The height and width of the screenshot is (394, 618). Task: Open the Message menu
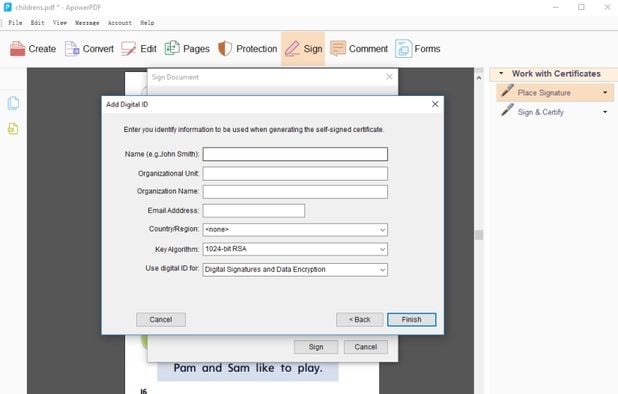[x=87, y=23]
